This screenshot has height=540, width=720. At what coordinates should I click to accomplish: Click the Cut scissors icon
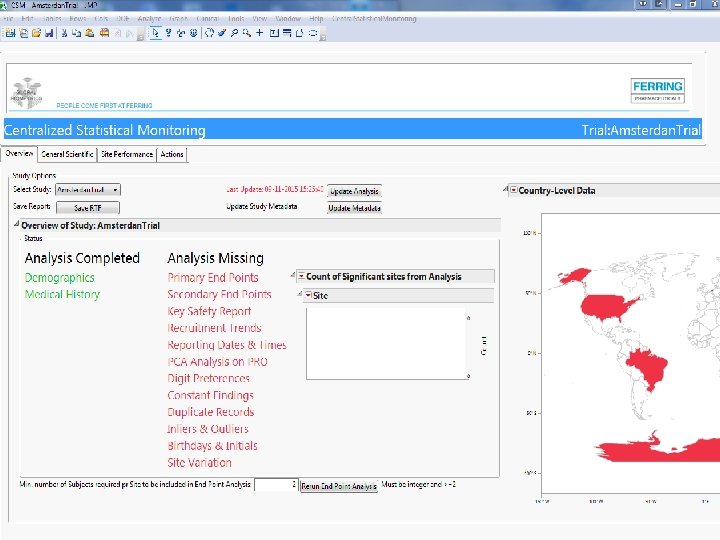[x=64, y=33]
